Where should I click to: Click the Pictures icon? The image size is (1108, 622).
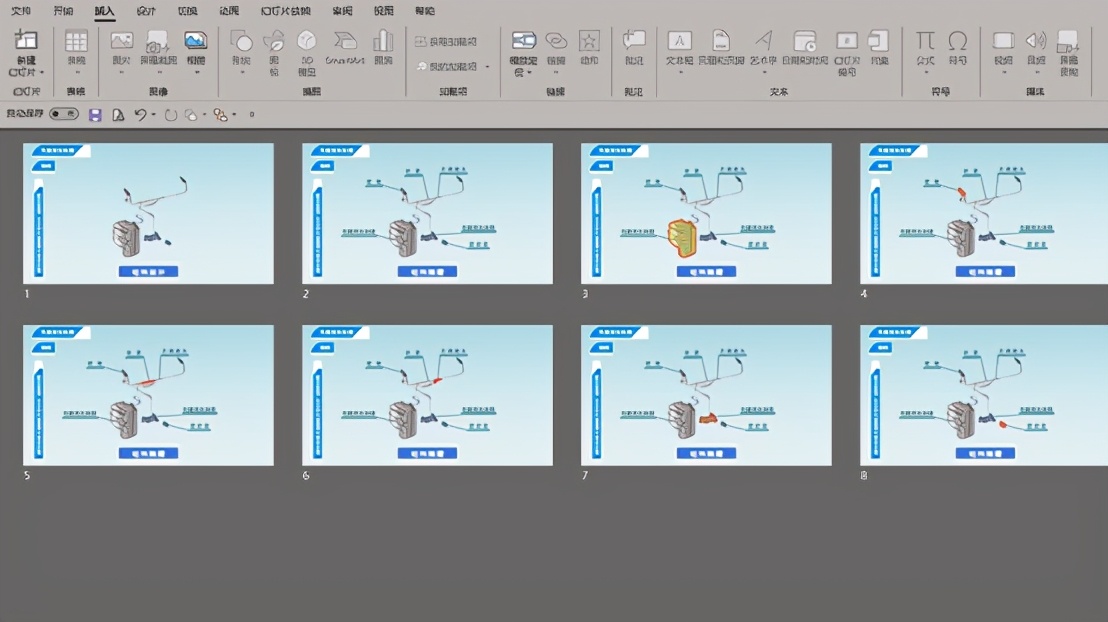click(x=122, y=41)
